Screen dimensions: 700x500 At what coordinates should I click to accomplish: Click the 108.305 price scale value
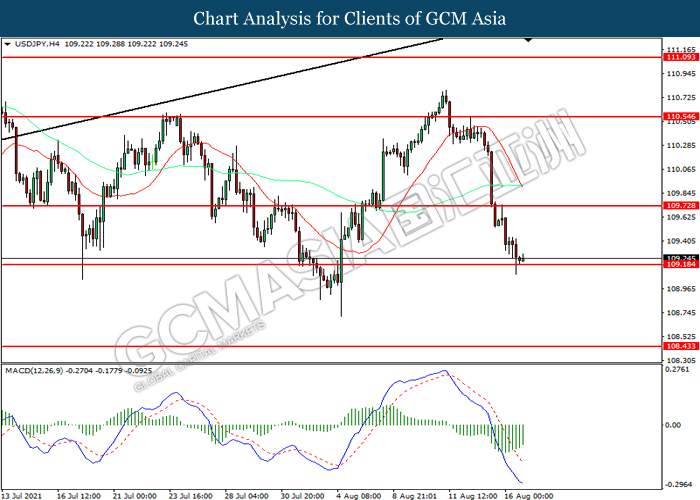(x=681, y=360)
